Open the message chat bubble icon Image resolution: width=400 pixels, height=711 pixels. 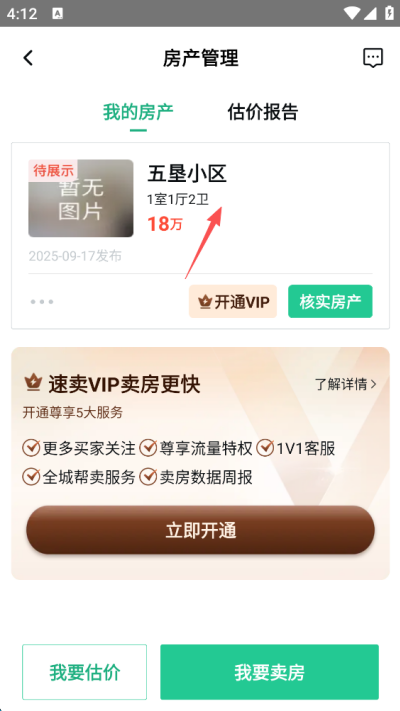pos(373,58)
